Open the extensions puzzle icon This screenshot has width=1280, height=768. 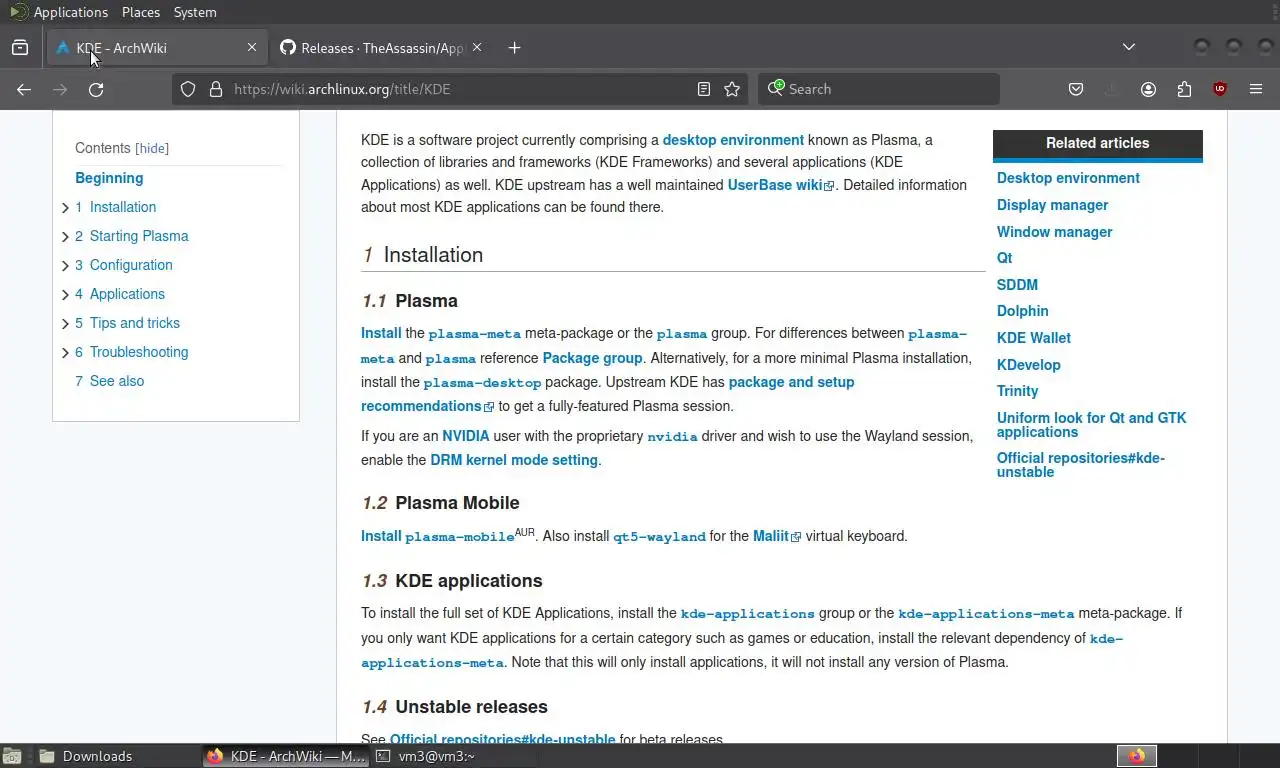(x=1184, y=89)
